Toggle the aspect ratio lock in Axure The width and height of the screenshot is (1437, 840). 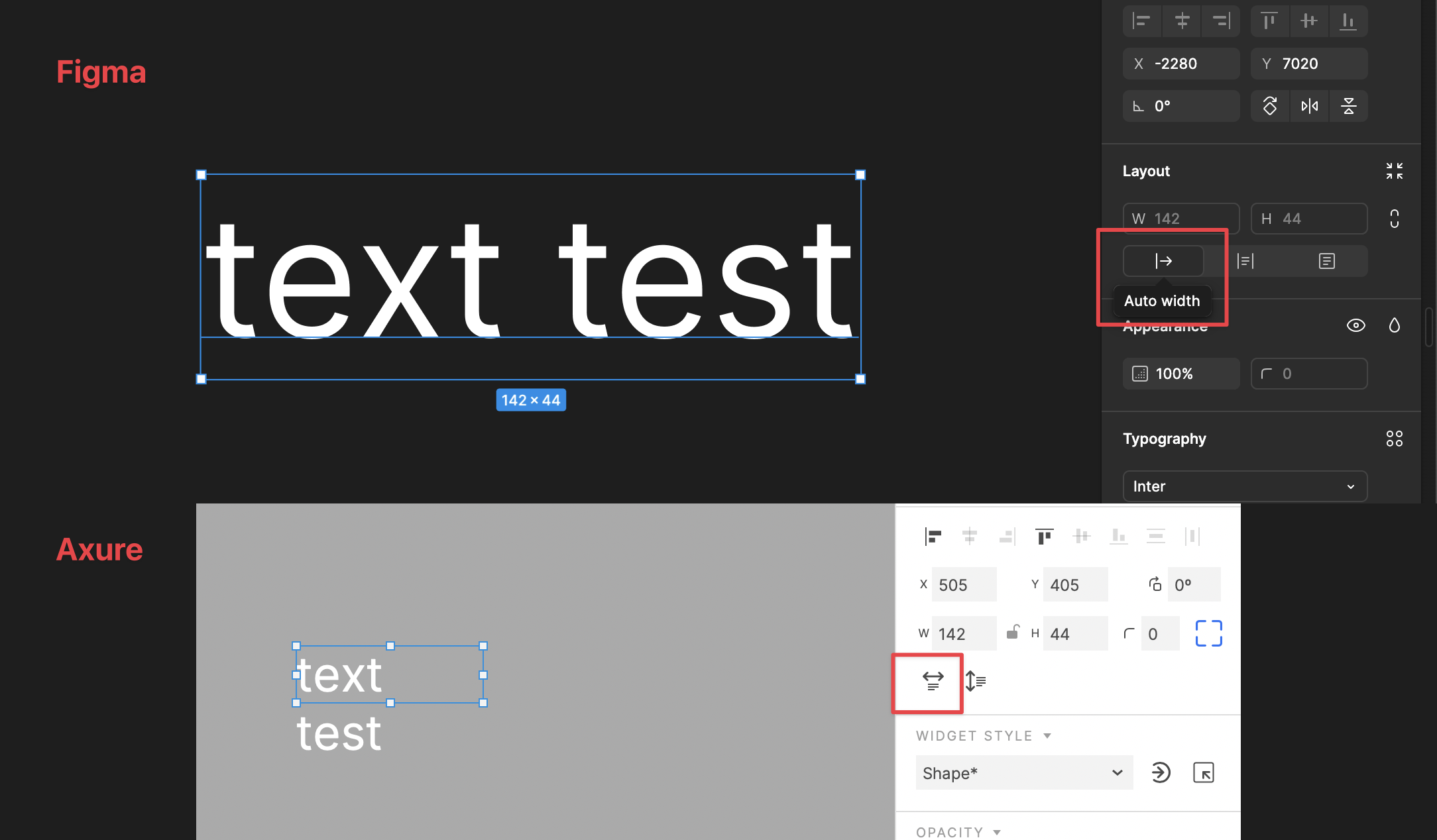tap(1013, 633)
